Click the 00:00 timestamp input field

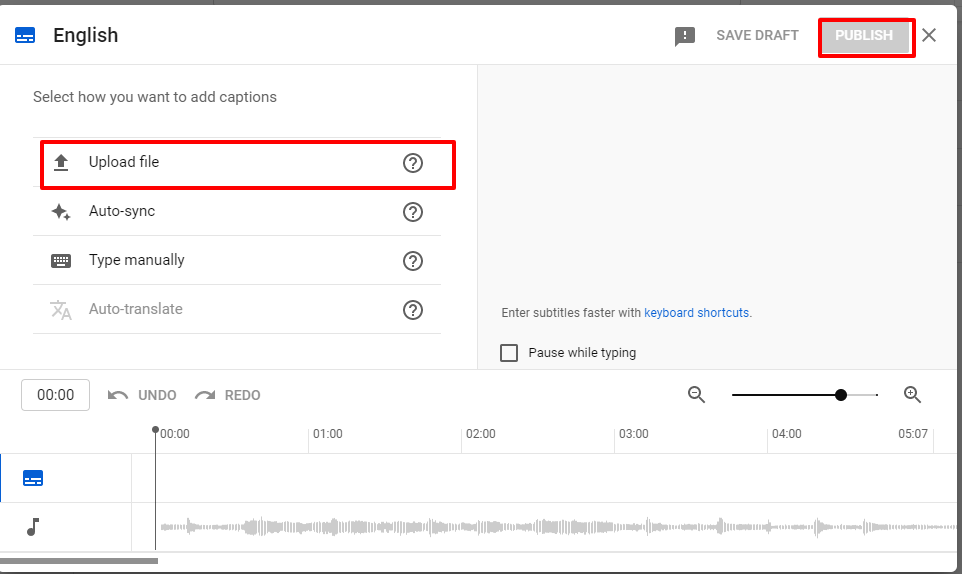click(x=56, y=395)
